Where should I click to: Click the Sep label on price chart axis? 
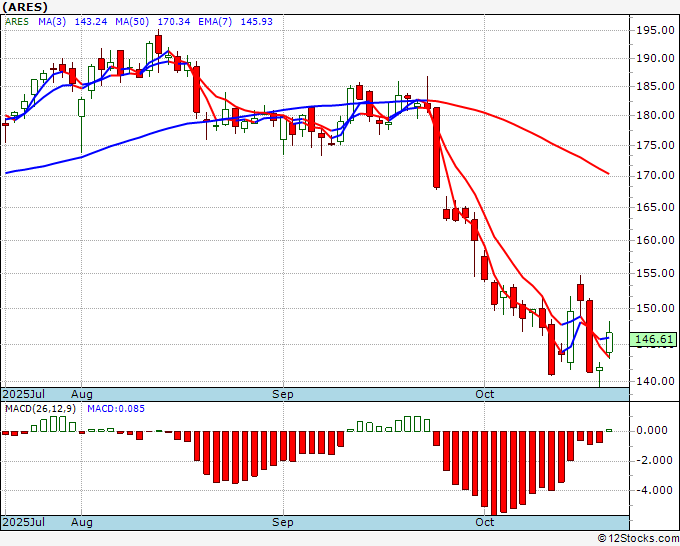click(283, 394)
